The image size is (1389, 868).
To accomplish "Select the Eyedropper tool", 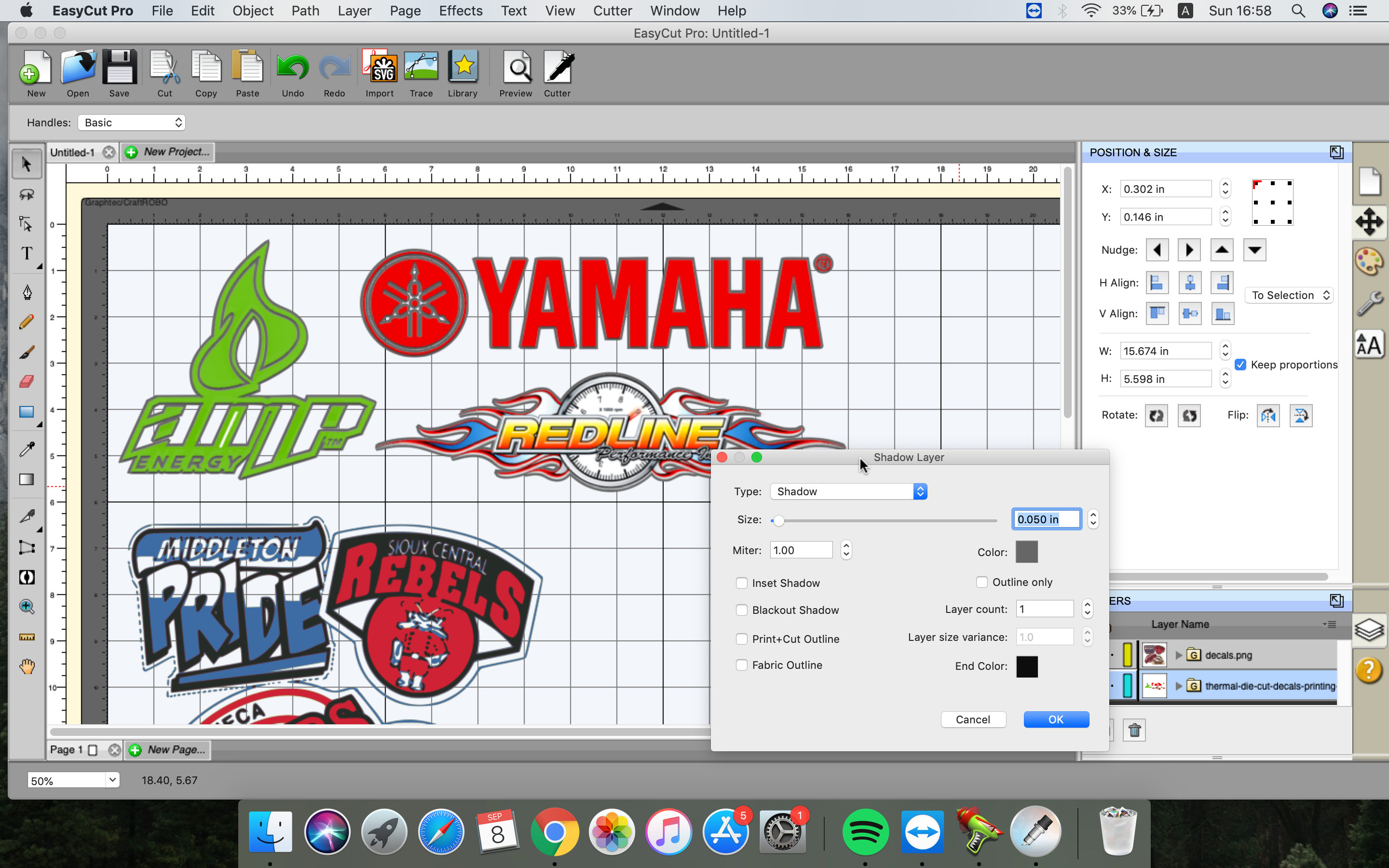I will pyautogui.click(x=27, y=449).
